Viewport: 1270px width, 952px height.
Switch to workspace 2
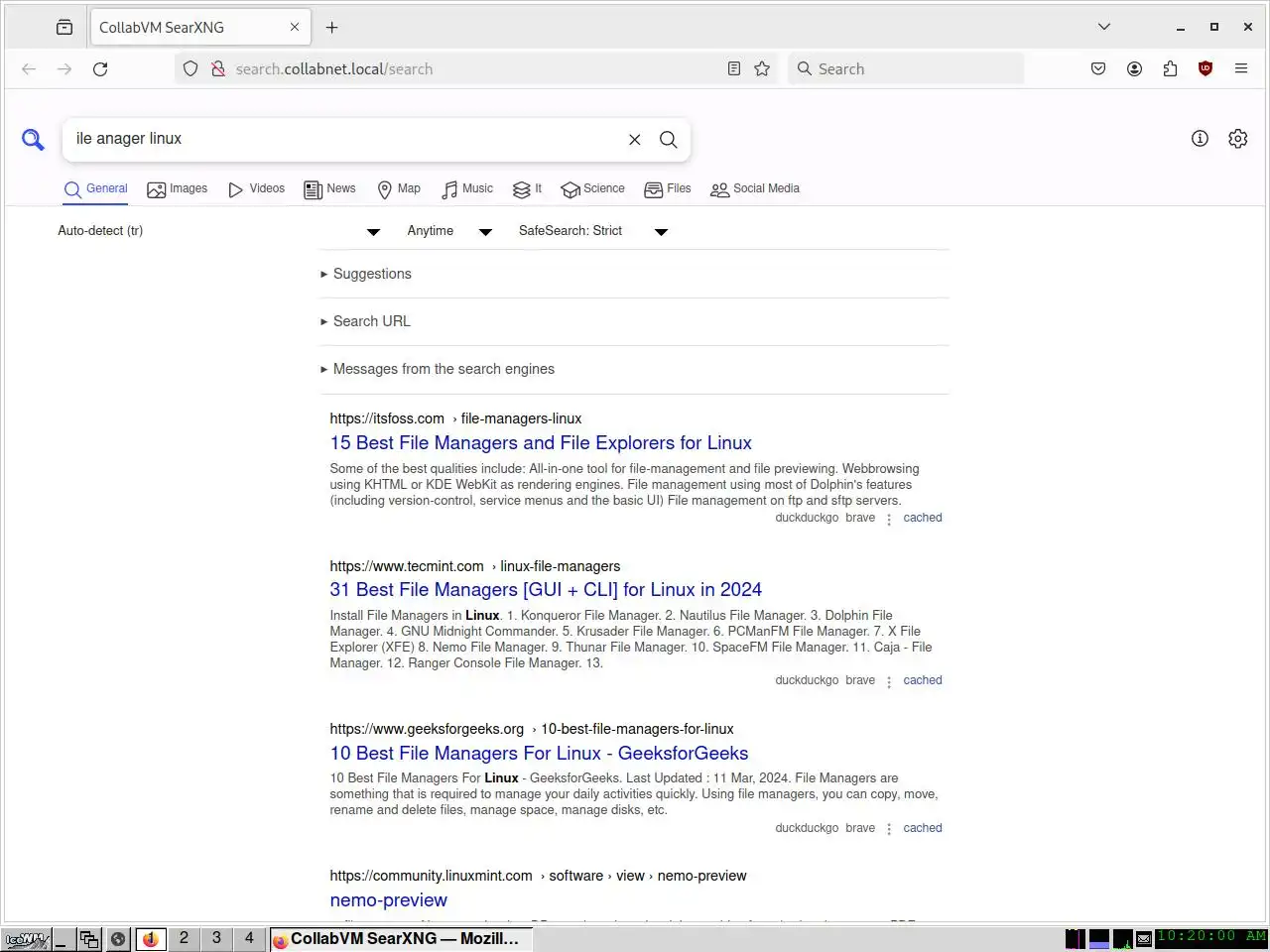coord(184,938)
